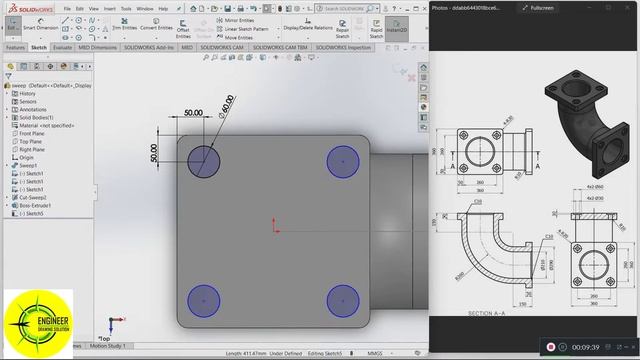Expand the Annotations tree node
Viewport: 640px width, 360px height.
tap(7, 109)
